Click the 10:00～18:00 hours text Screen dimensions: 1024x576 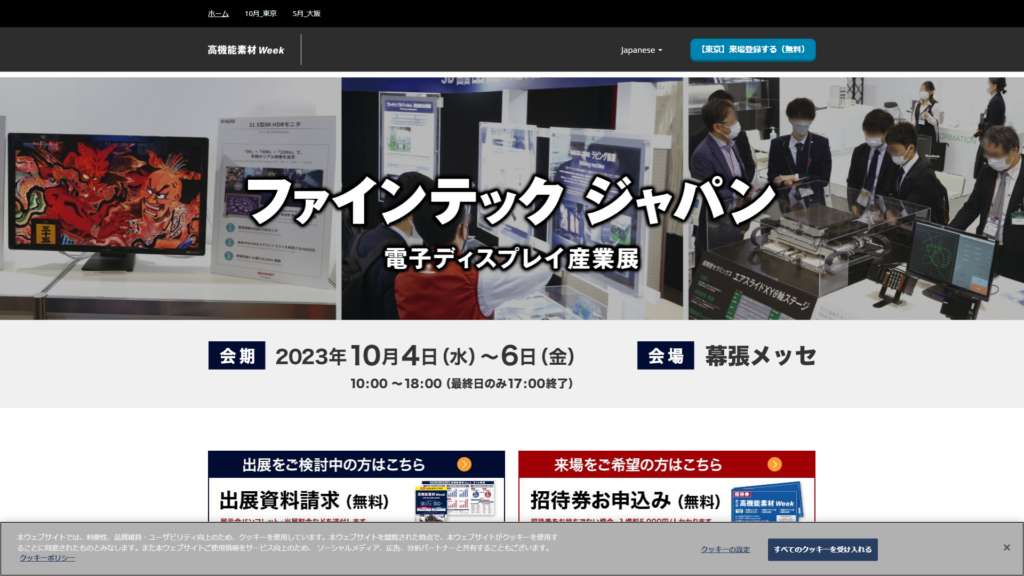461,383
